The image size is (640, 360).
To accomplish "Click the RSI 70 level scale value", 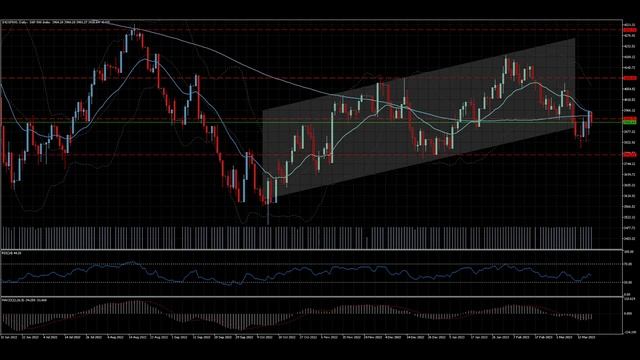I will 629,264.
